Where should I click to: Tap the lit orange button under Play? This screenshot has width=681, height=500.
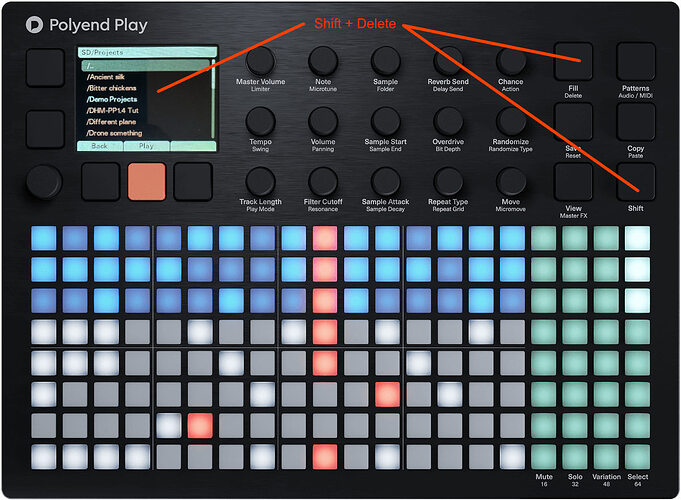147,182
